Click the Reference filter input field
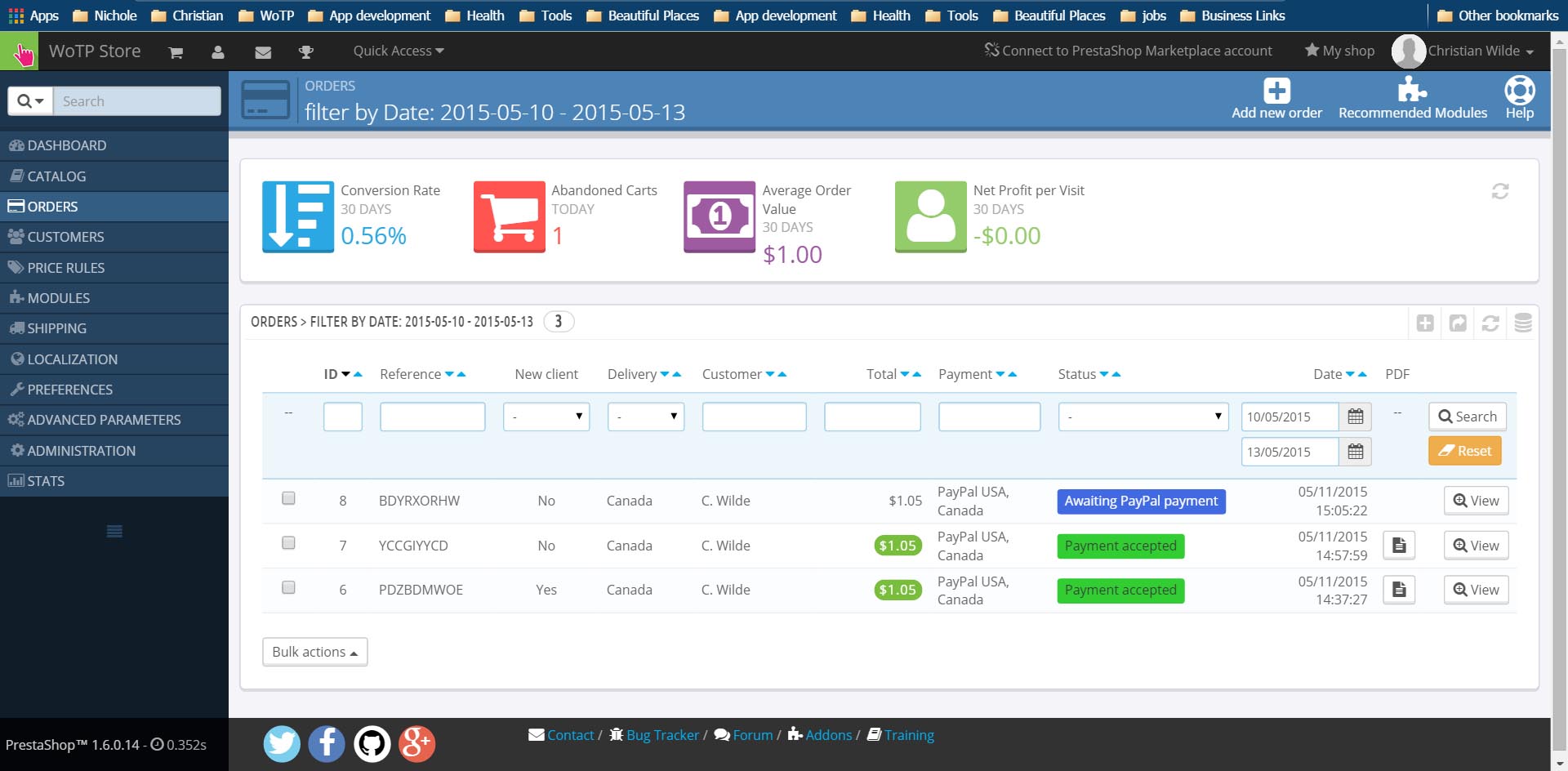The height and width of the screenshot is (771, 1568). (433, 417)
